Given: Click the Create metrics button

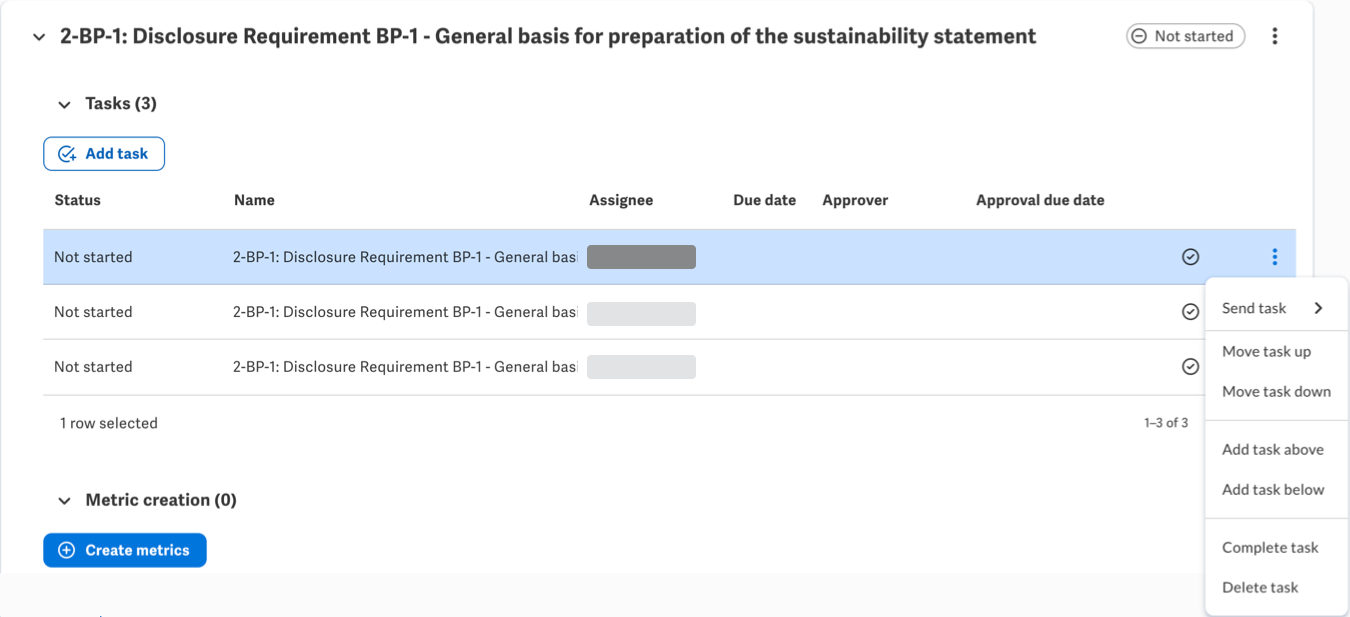Looking at the screenshot, I should (124, 550).
